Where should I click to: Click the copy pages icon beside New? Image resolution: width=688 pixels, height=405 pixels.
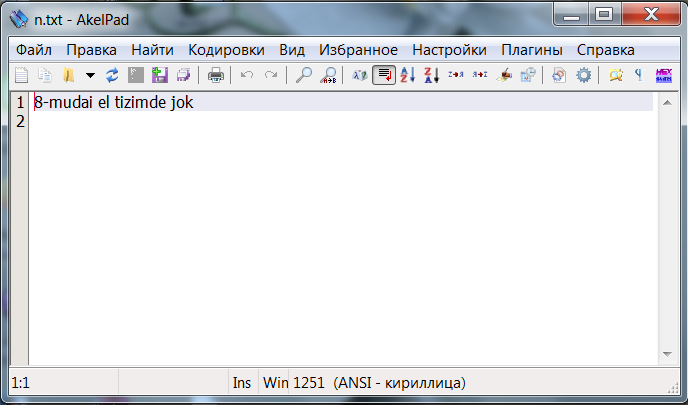[x=45, y=75]
